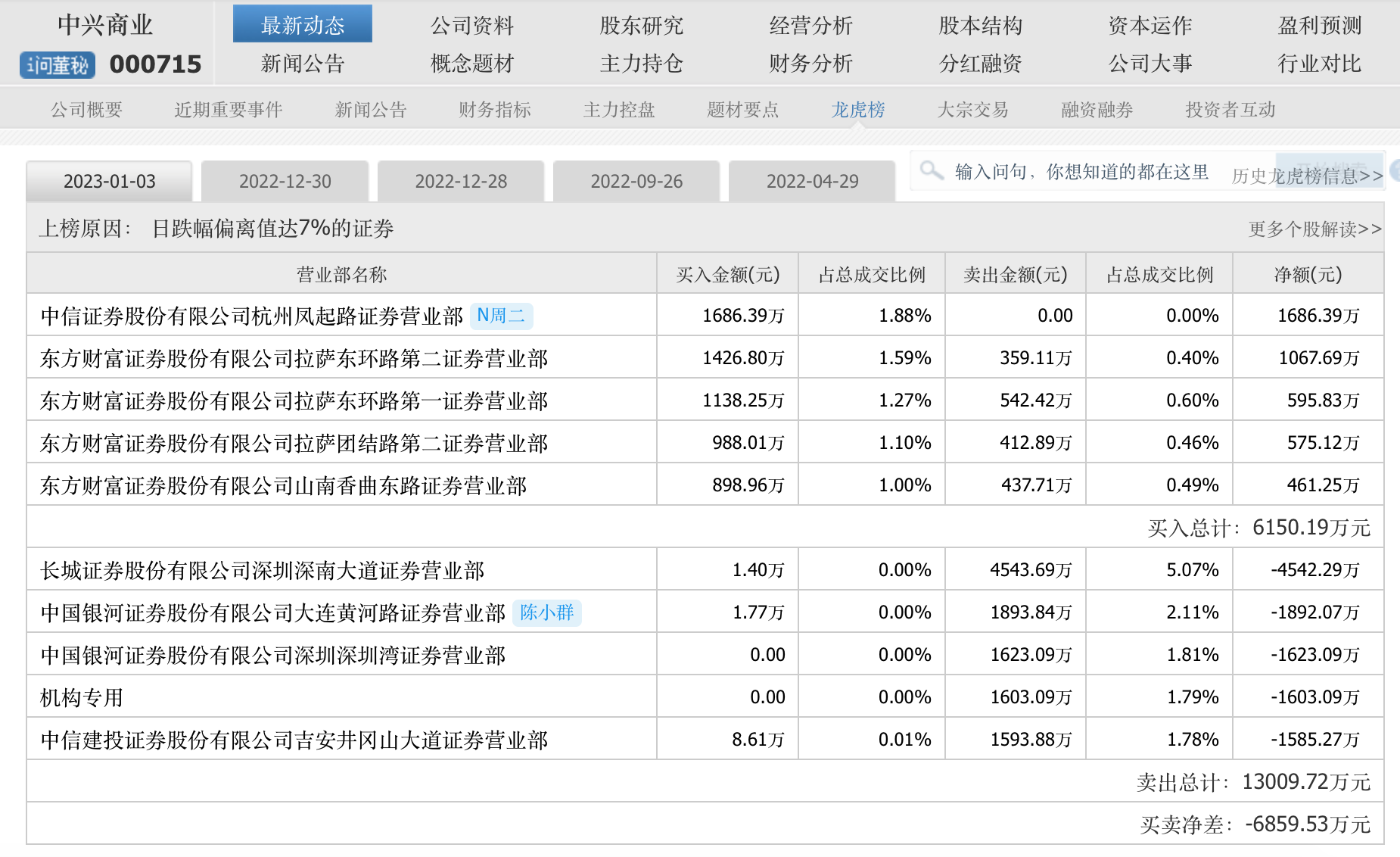The image size is (1400, 857).
Task: Click the stock code 000715
Action: (x=155, y=65)
